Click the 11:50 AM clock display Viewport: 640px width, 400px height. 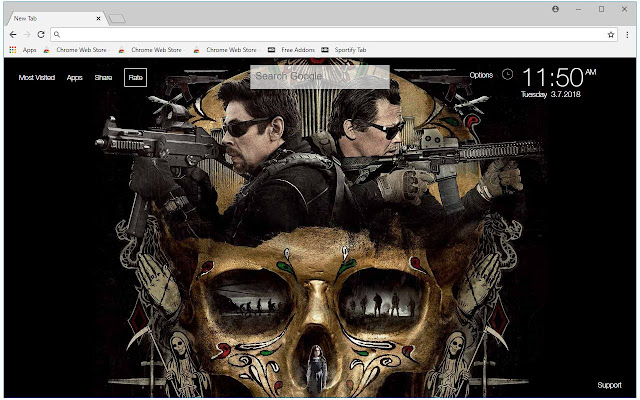559,77
